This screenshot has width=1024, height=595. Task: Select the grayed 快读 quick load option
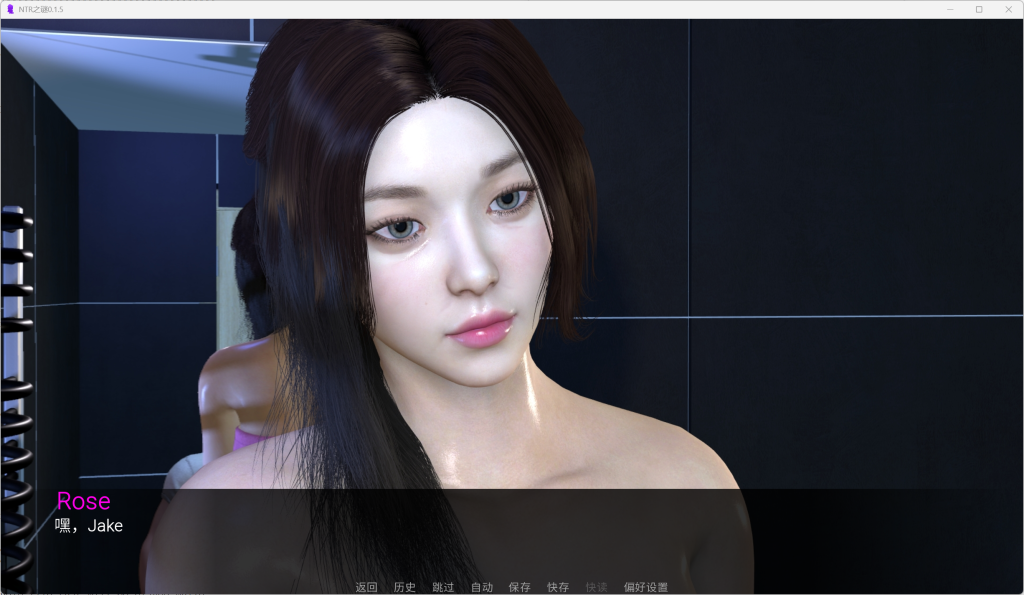click(x=596, y=587)
